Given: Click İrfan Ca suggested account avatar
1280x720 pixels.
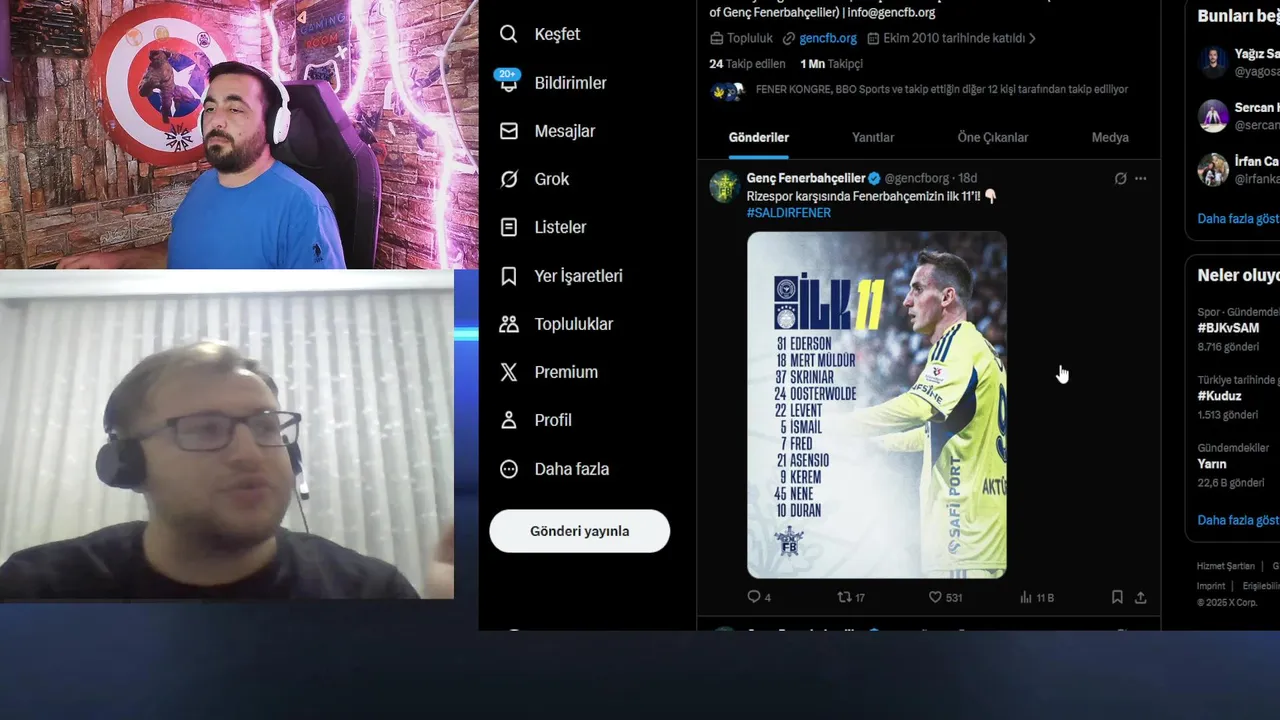Looking at the screenshot, I should coord(1213,169).
